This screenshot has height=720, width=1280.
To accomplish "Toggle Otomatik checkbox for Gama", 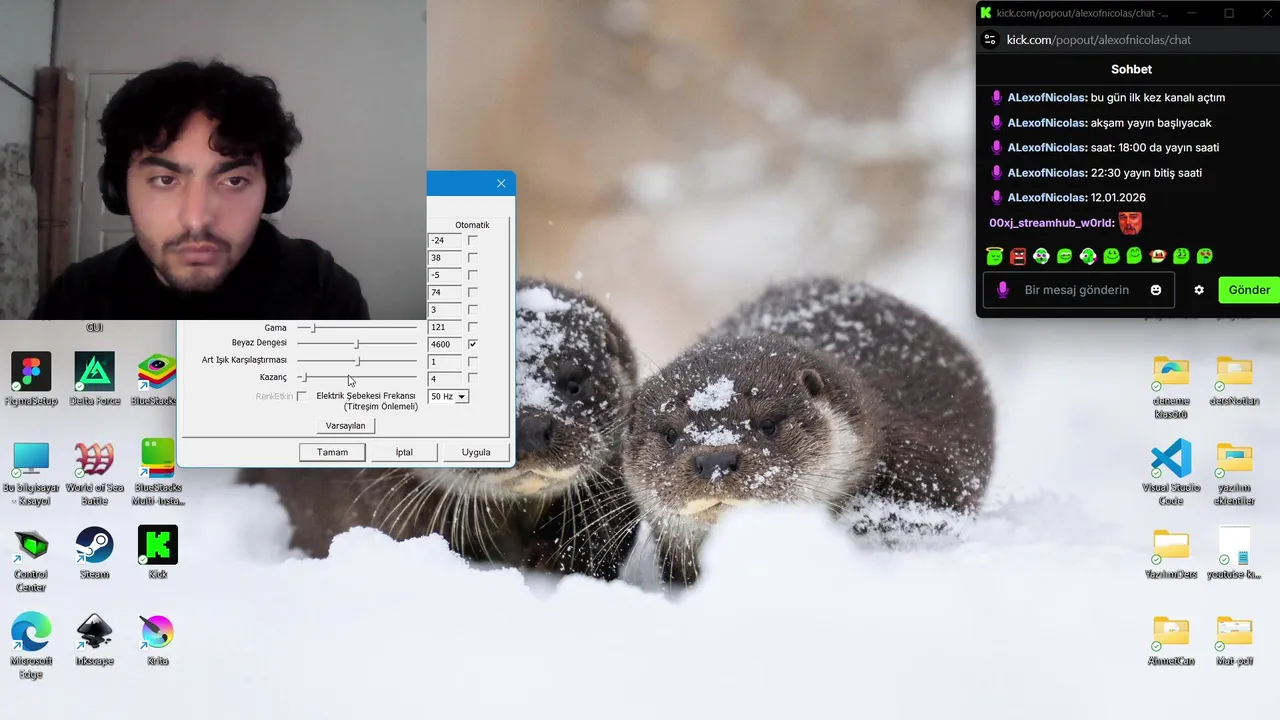I will pyautogui.click(x=473, y=327).
